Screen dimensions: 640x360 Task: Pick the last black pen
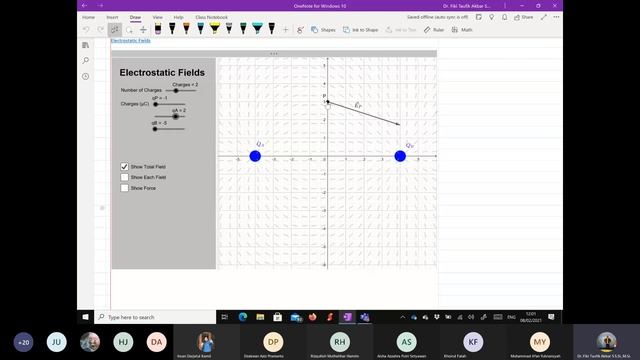tap(271, 29)
